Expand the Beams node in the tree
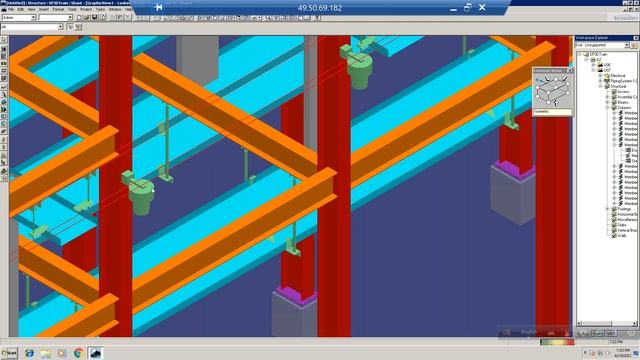This screenshot has width=640, height=360. click(x=607, y=102)
